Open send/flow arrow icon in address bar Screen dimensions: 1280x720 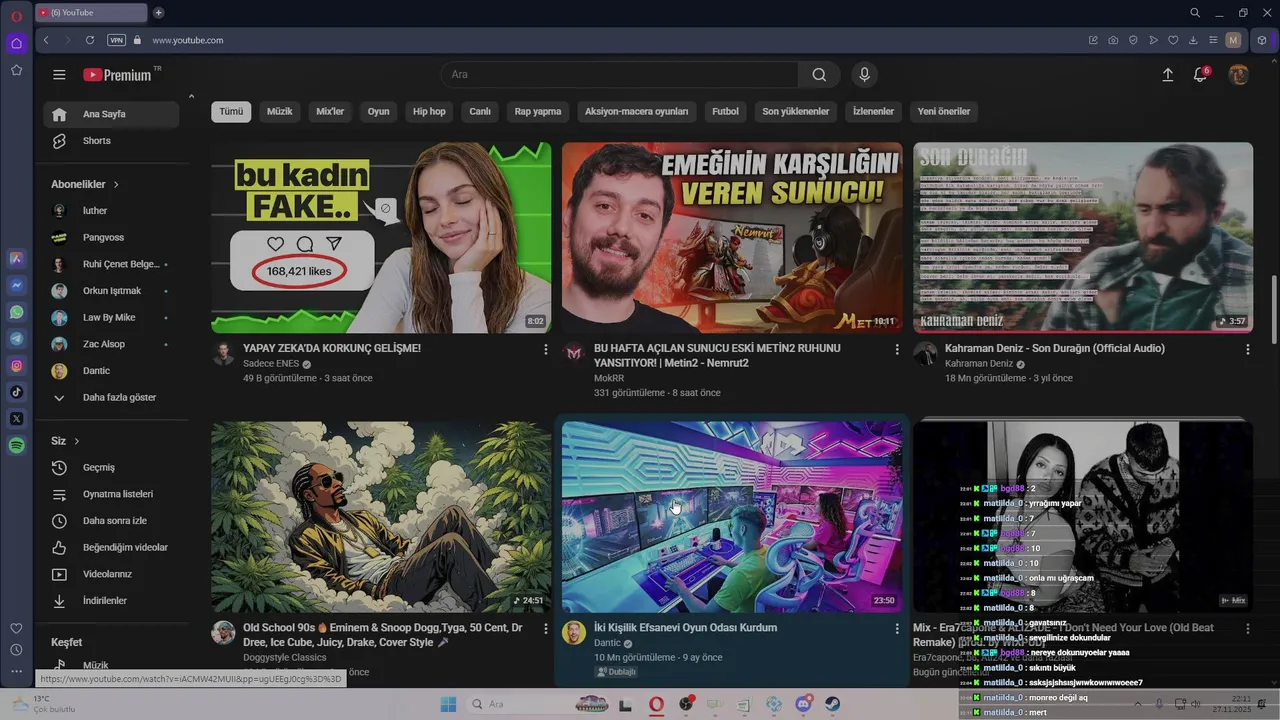tap(1153, 40)
